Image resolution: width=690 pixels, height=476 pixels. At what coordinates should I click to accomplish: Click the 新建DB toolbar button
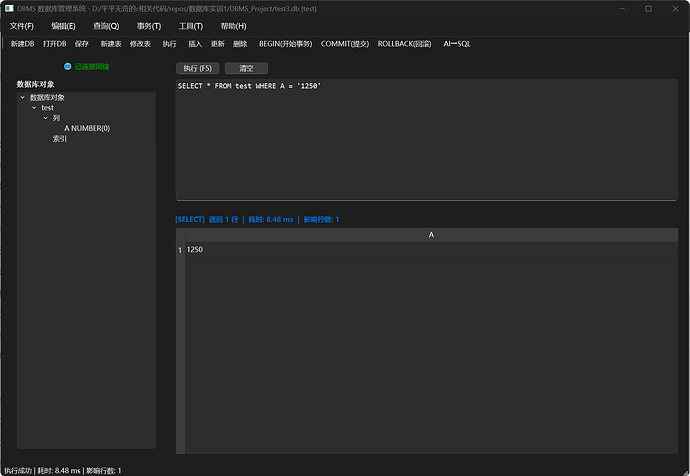(22, 44)
